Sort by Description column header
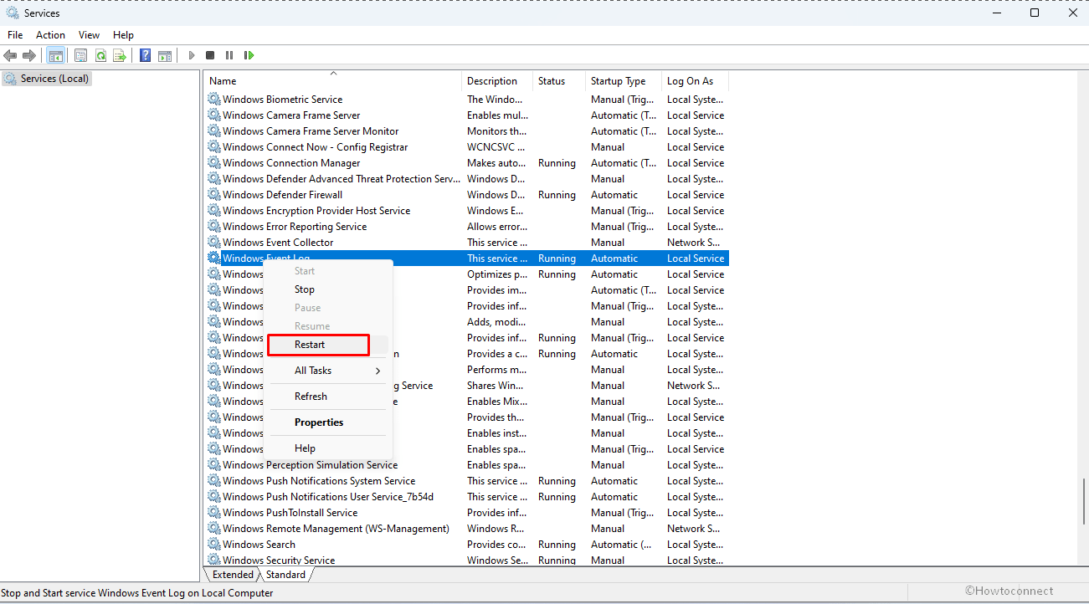Image resolution: width=1089 pixels, height=604 pixels. [x=497, y=81]
